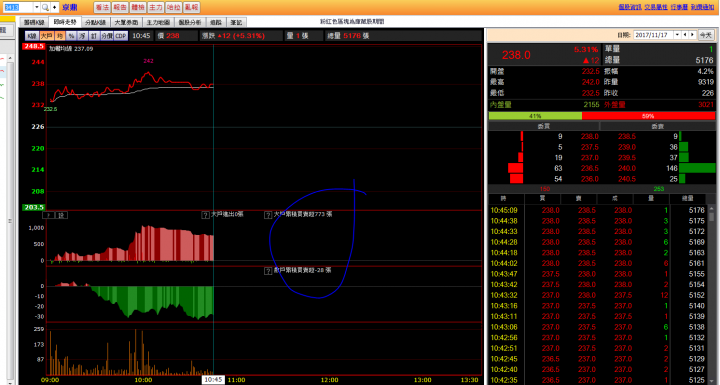This screenshot has width=720, height=385.
Task: Switch to the 主力地圖 tab
Action: [x=158, y=22]
